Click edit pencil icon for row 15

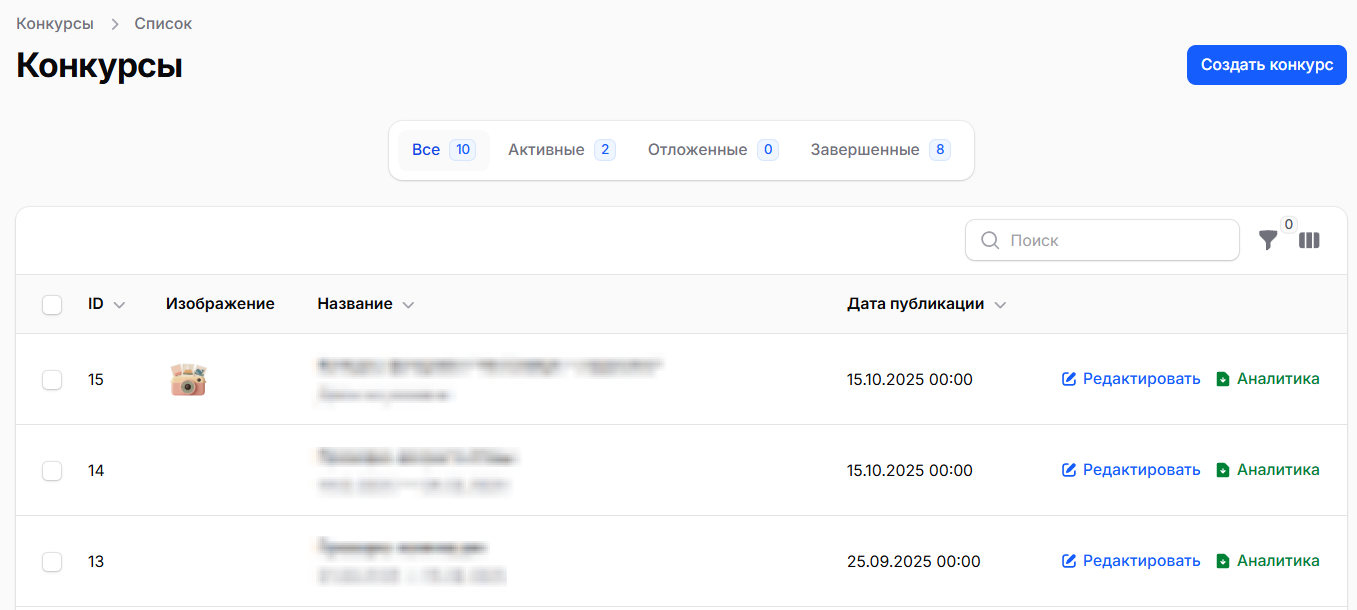(1069, 379)
